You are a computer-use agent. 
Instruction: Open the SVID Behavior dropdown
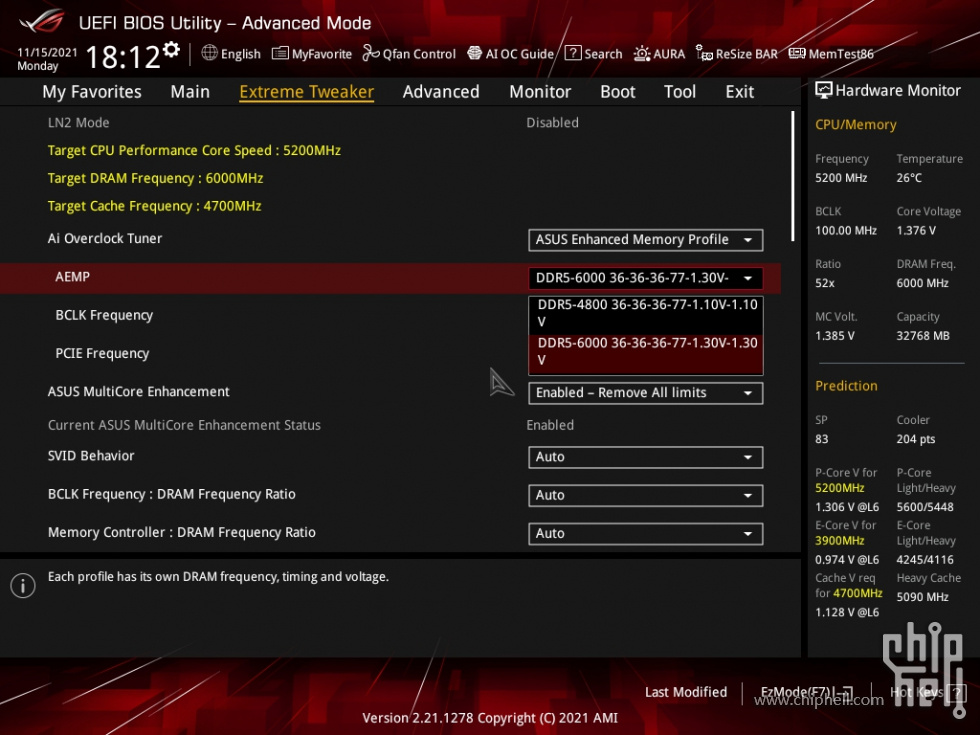(646, 457)
